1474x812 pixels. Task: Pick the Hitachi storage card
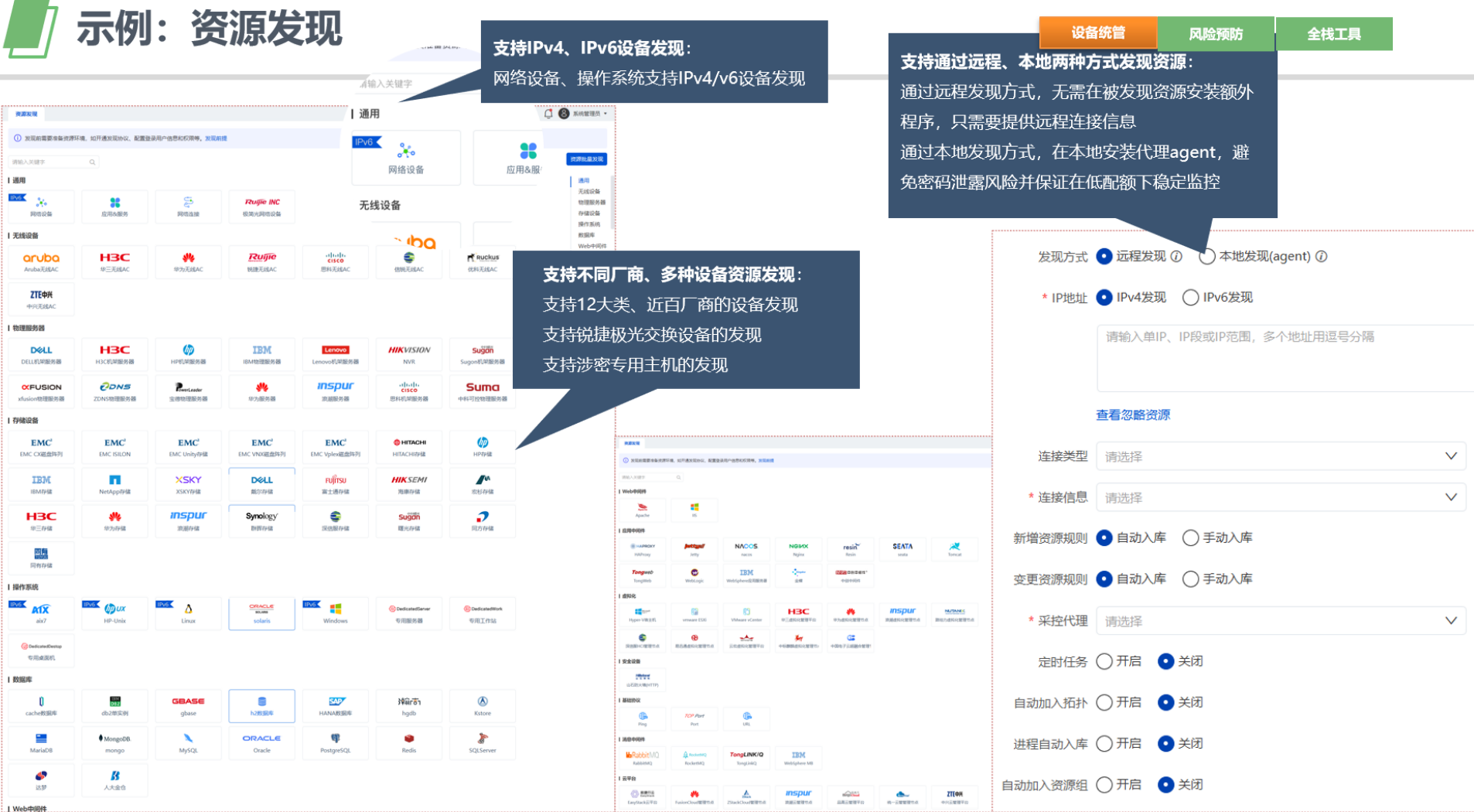click(x=409, y=448)
